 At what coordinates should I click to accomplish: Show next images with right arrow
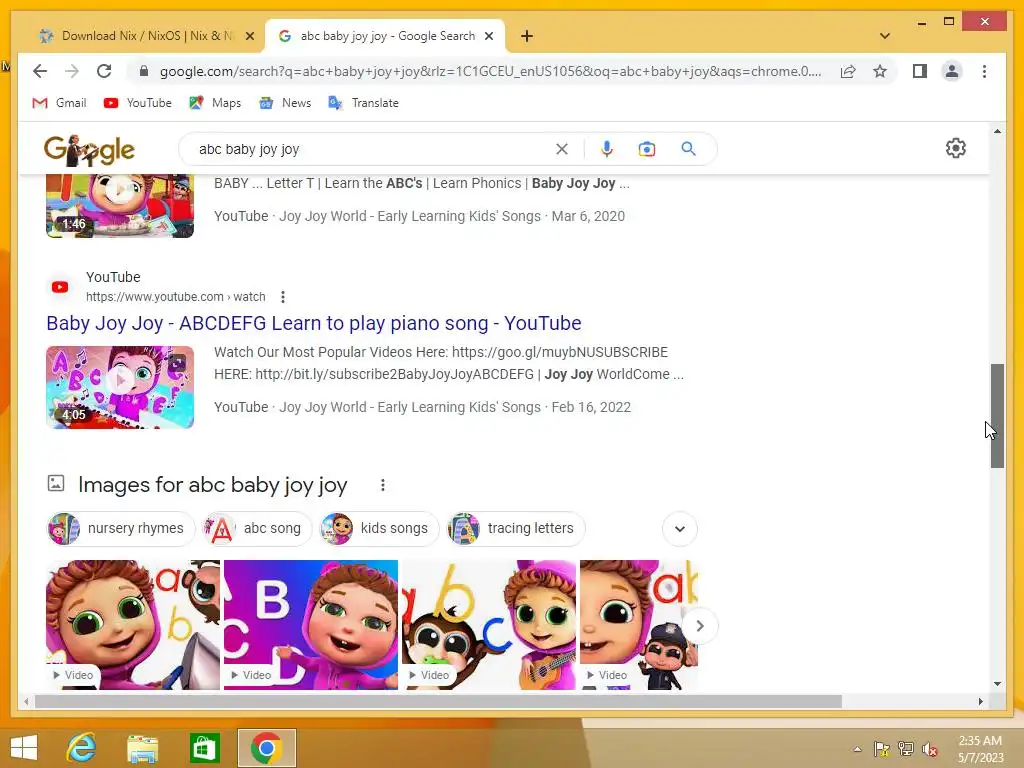[699, 626]
